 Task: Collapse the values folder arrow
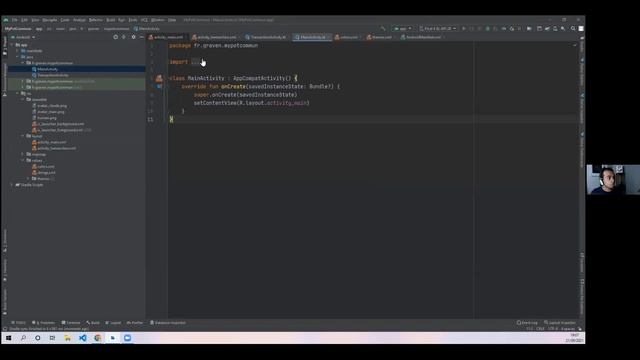coord(22,160)
